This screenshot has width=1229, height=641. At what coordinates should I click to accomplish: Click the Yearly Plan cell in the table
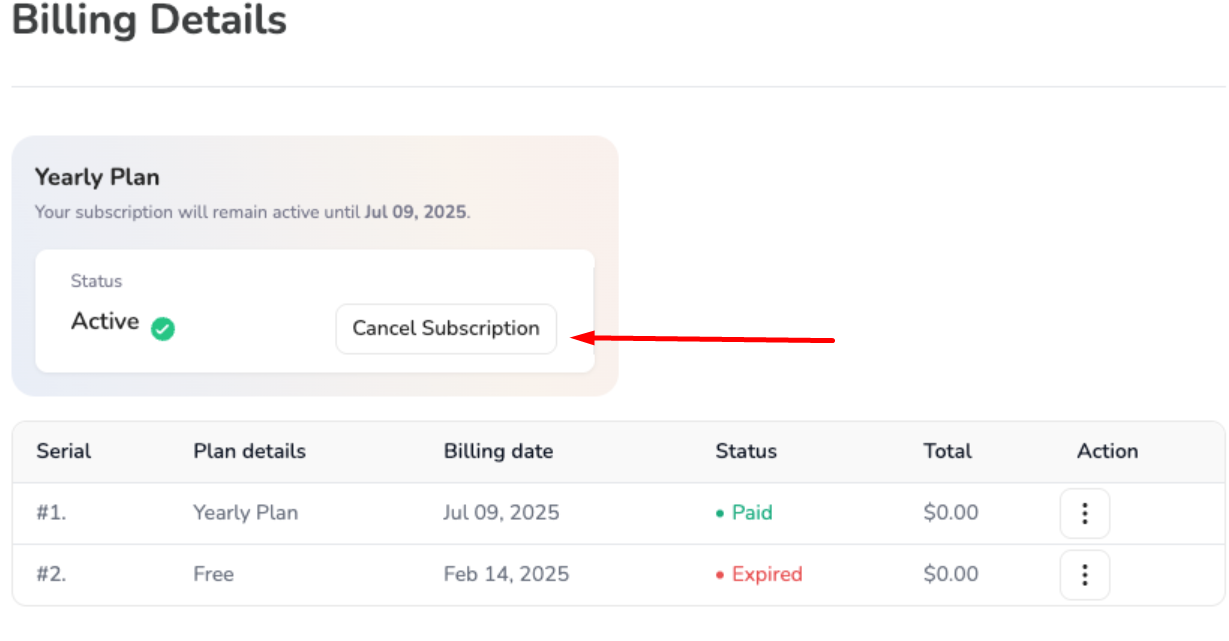[x=245, y=513]
